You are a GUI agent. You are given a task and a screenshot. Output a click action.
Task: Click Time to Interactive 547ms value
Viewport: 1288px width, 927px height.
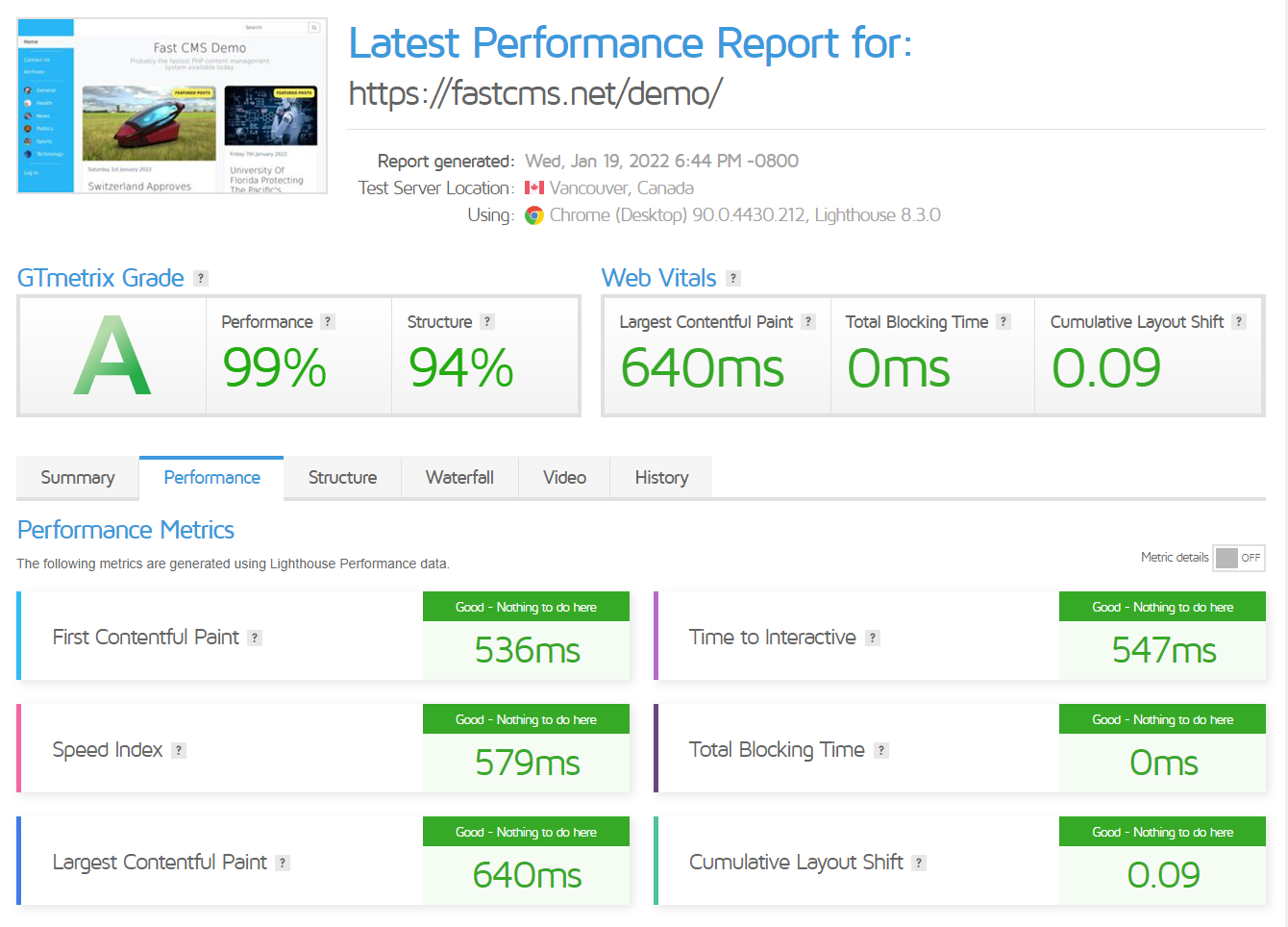pyautogui.click(x=1164, y=651)
